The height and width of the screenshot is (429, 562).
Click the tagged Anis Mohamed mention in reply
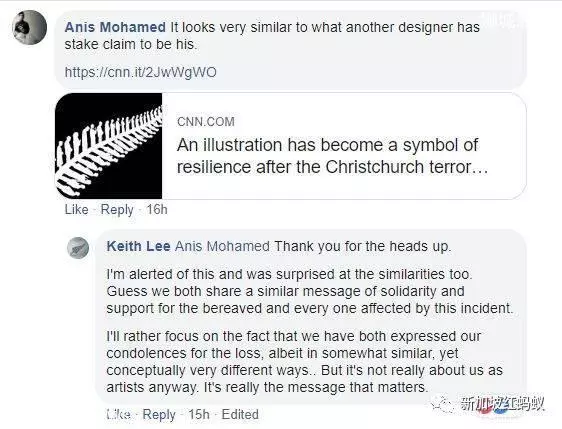[222, 246]
